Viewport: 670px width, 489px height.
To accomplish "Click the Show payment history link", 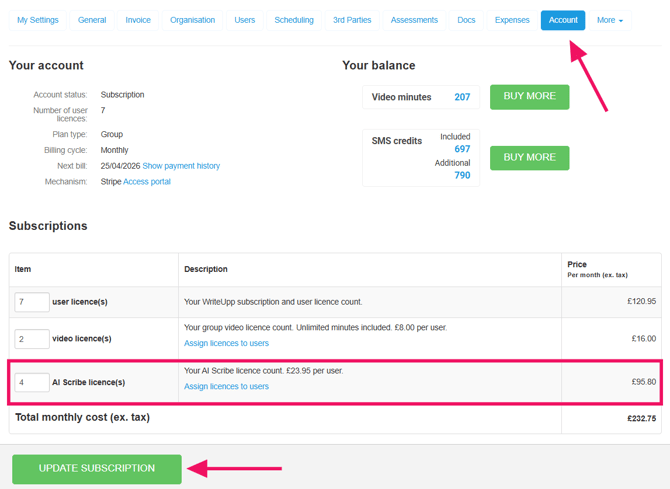I will [181, 166].
